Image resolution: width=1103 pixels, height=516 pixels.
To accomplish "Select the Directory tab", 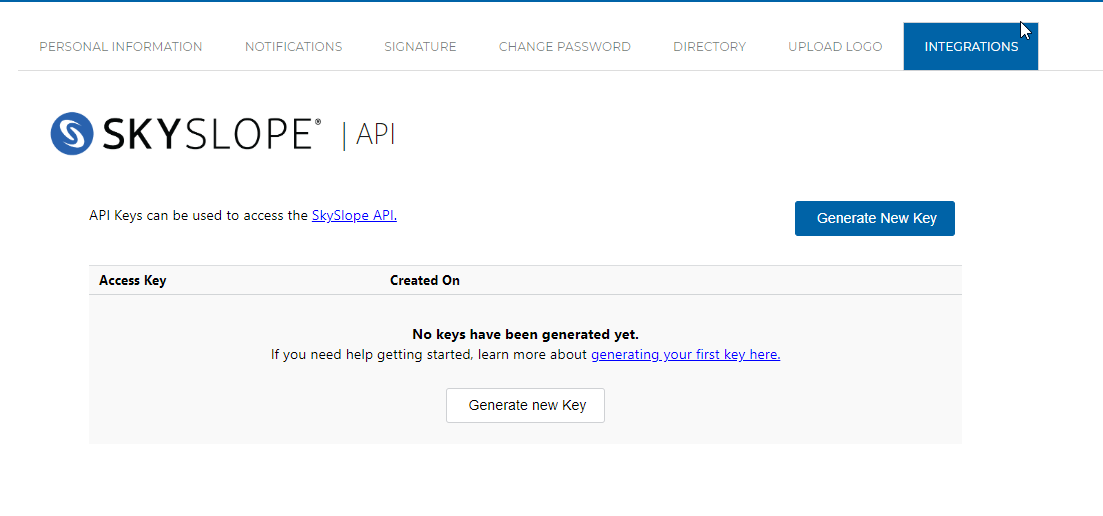I will [709, 47].
